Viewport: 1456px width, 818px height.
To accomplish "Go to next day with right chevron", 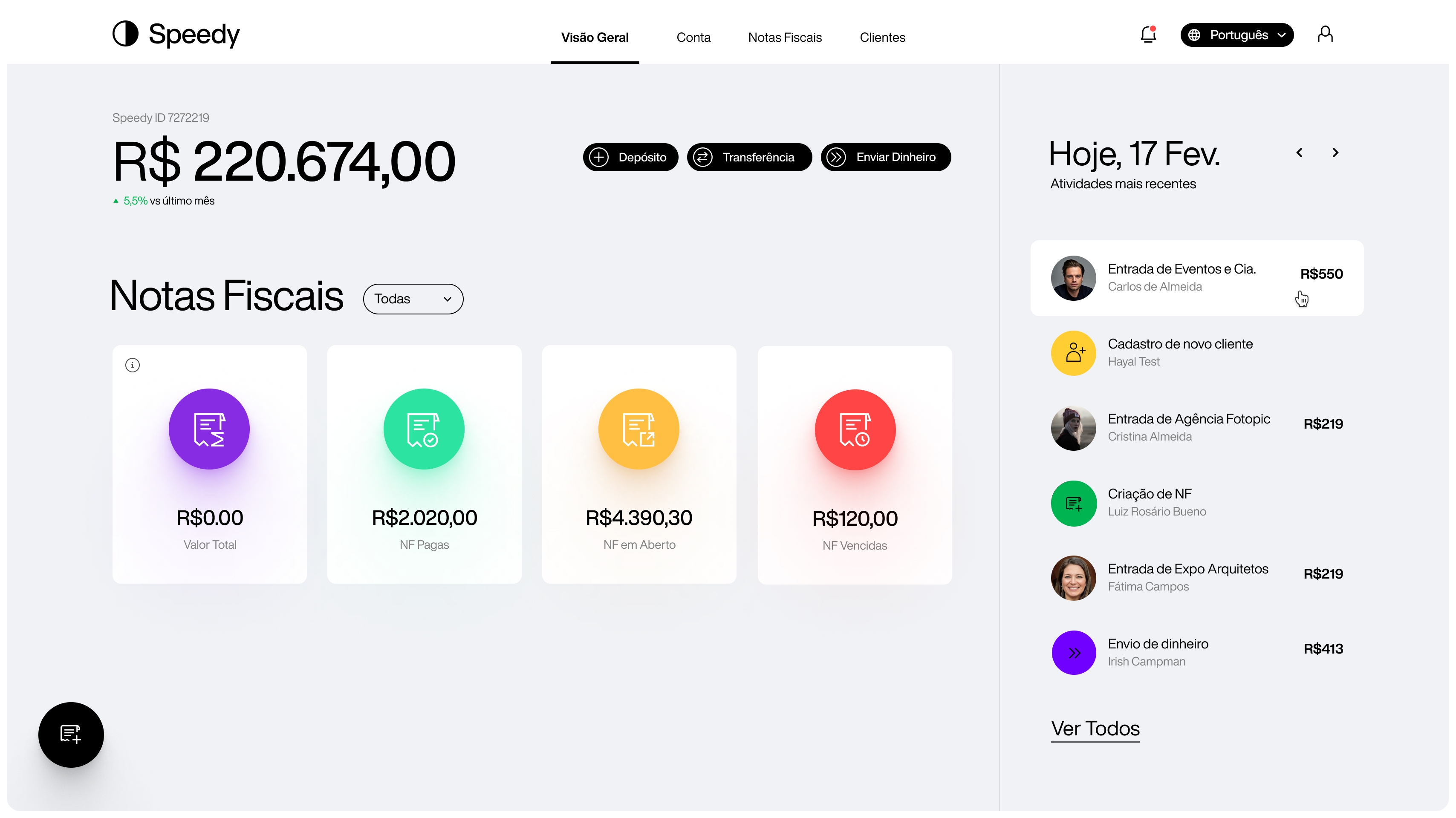I will pos(1335,153).
